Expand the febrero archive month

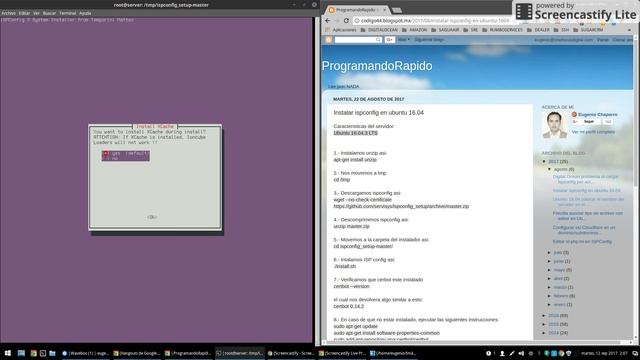549,296
